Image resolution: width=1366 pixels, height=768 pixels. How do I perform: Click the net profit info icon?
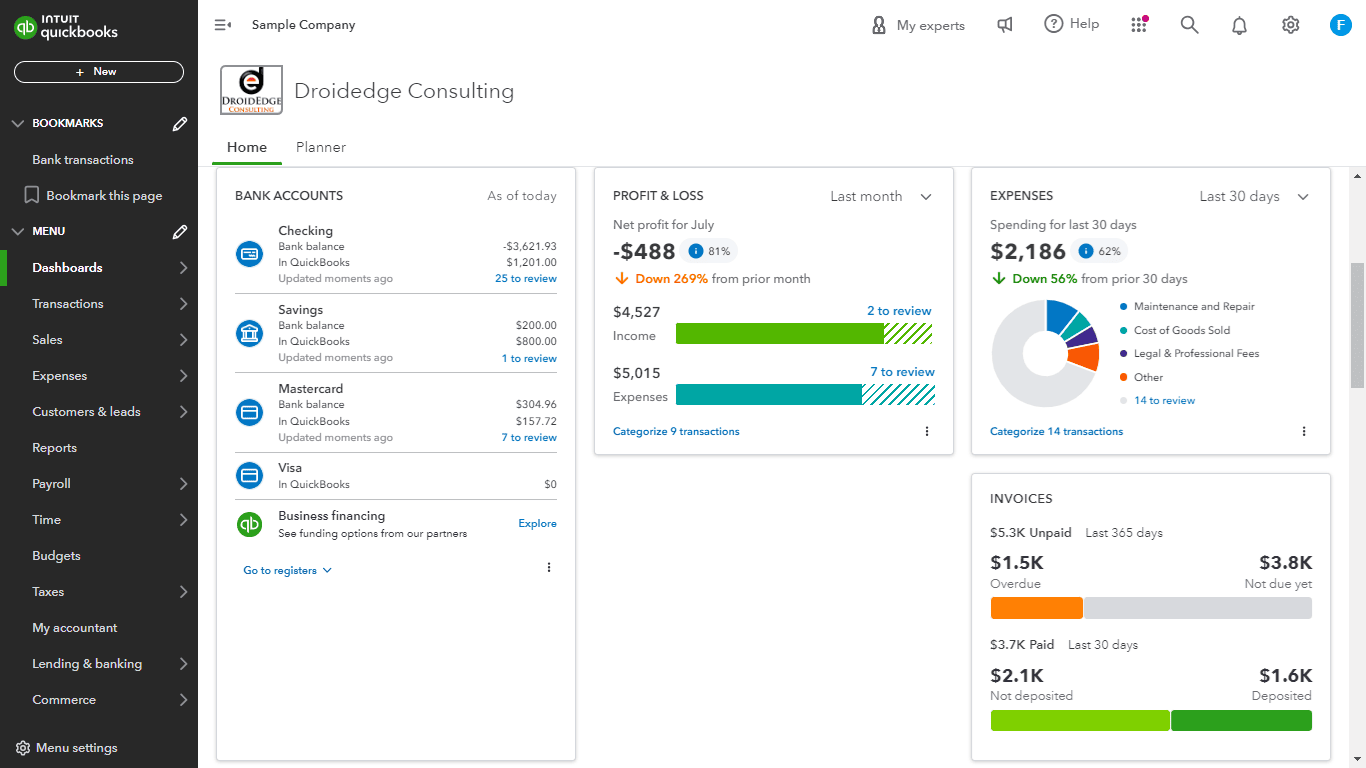(696, 251)
